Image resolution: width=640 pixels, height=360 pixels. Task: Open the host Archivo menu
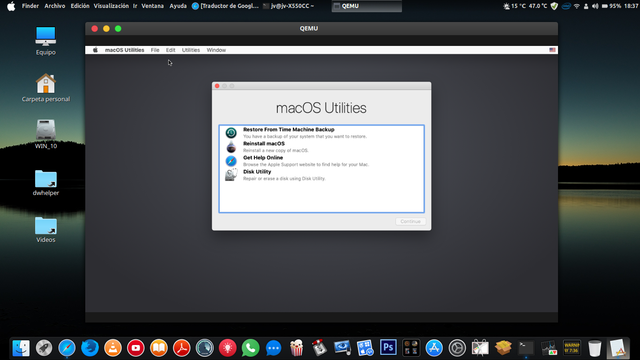(x=55, y=6)
